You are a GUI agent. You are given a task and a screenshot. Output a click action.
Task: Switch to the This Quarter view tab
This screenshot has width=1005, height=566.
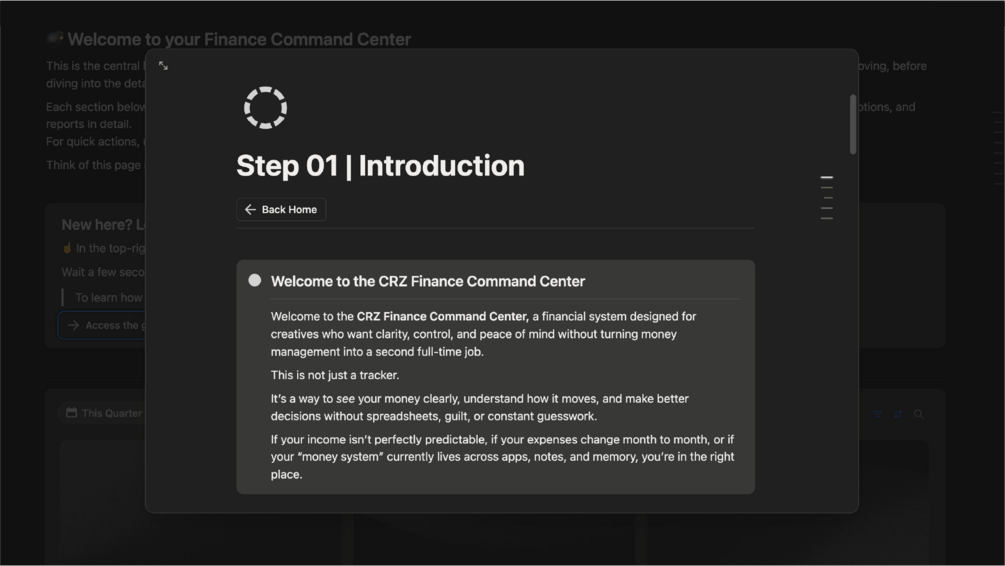110,413
